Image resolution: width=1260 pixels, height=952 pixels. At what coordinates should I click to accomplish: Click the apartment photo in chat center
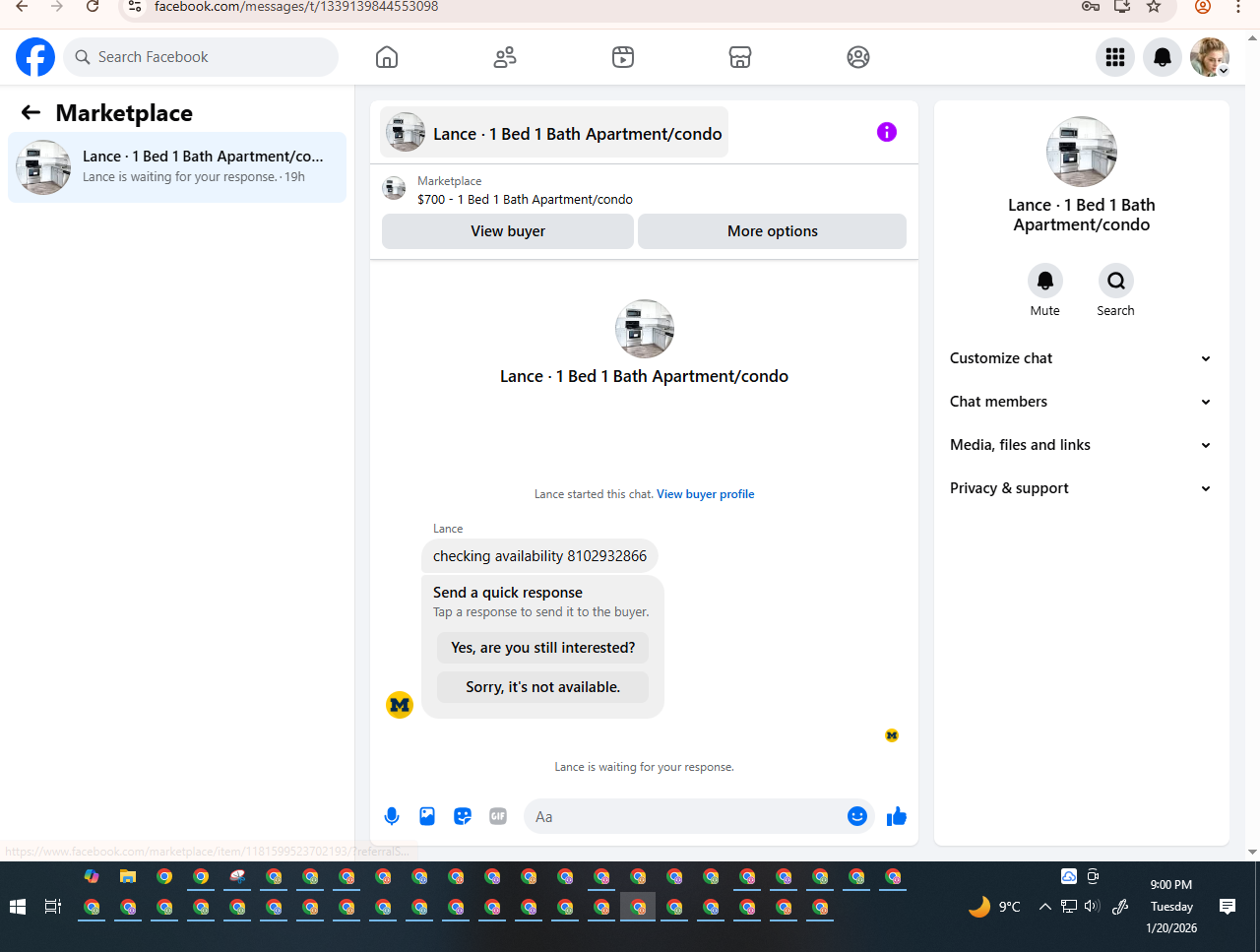click(x=645, y=329)
